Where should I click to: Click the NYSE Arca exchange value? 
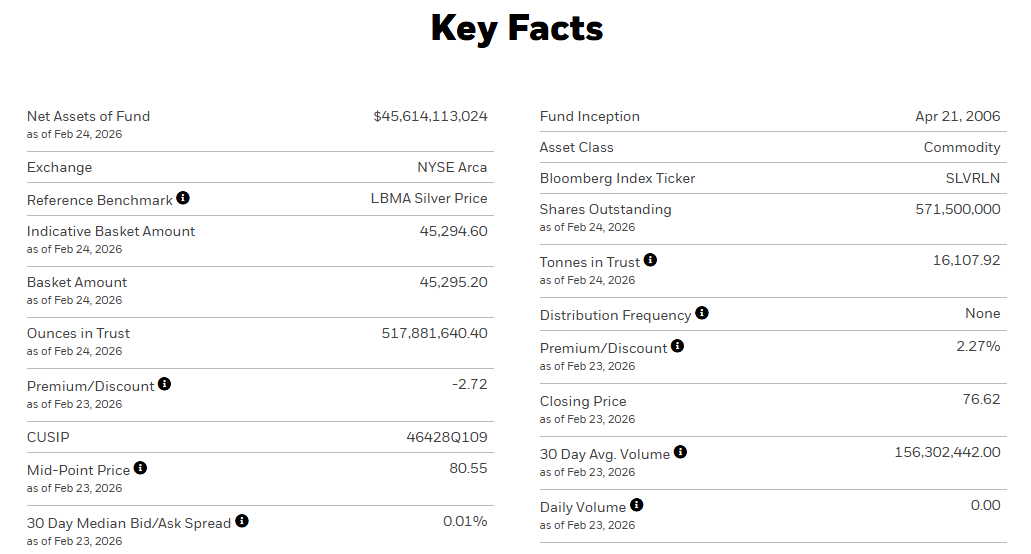click(452, 167)
